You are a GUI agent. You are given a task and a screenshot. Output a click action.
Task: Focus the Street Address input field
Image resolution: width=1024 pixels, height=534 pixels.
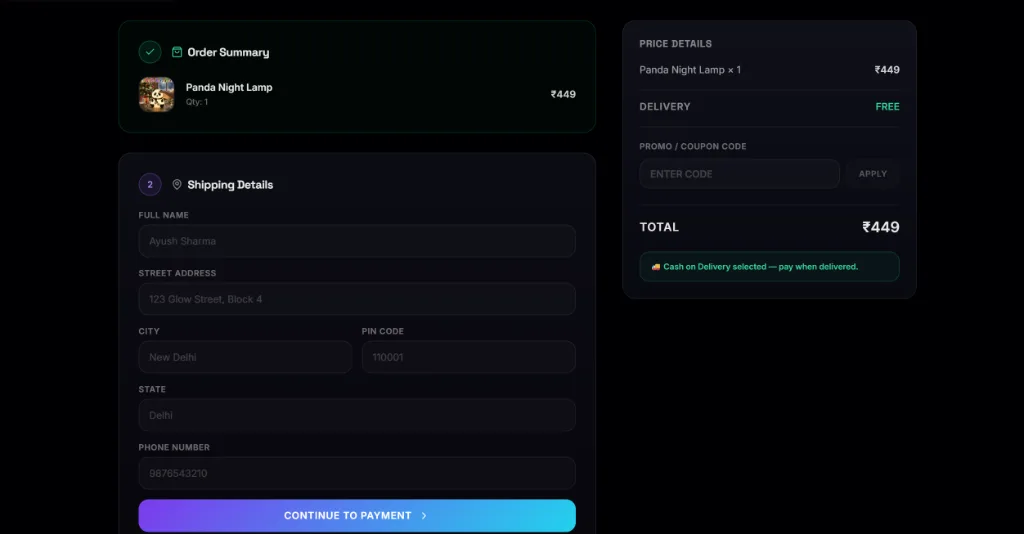tap(357, 299)
